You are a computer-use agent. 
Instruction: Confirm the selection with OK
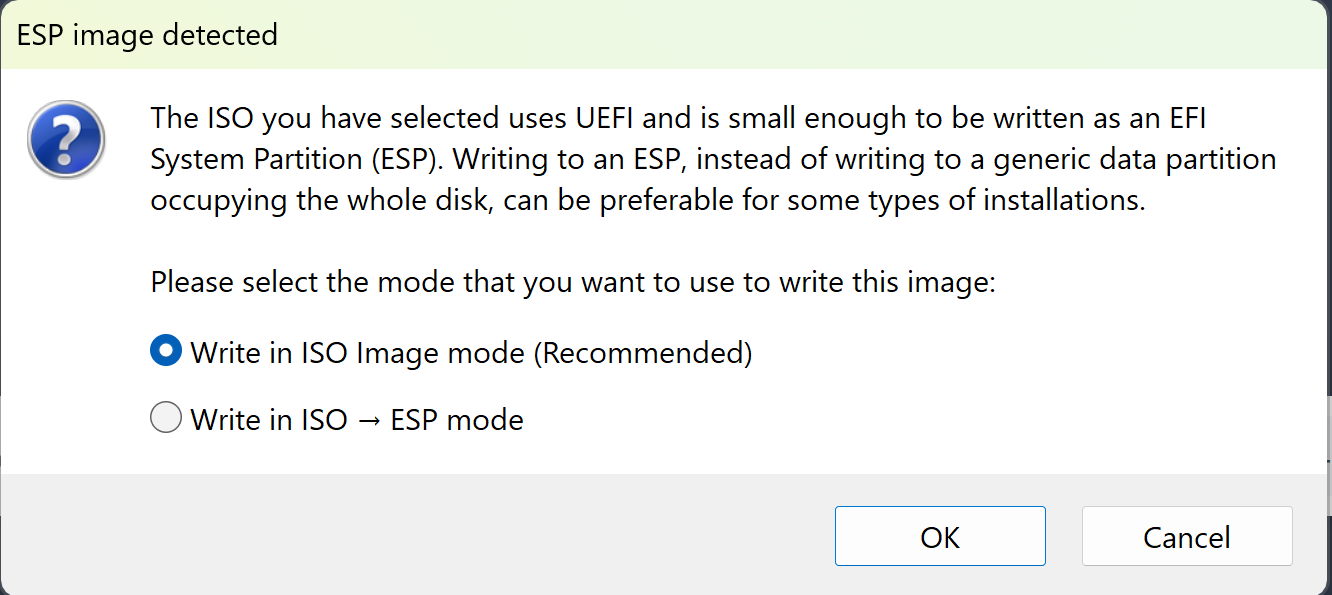point(940,536)
